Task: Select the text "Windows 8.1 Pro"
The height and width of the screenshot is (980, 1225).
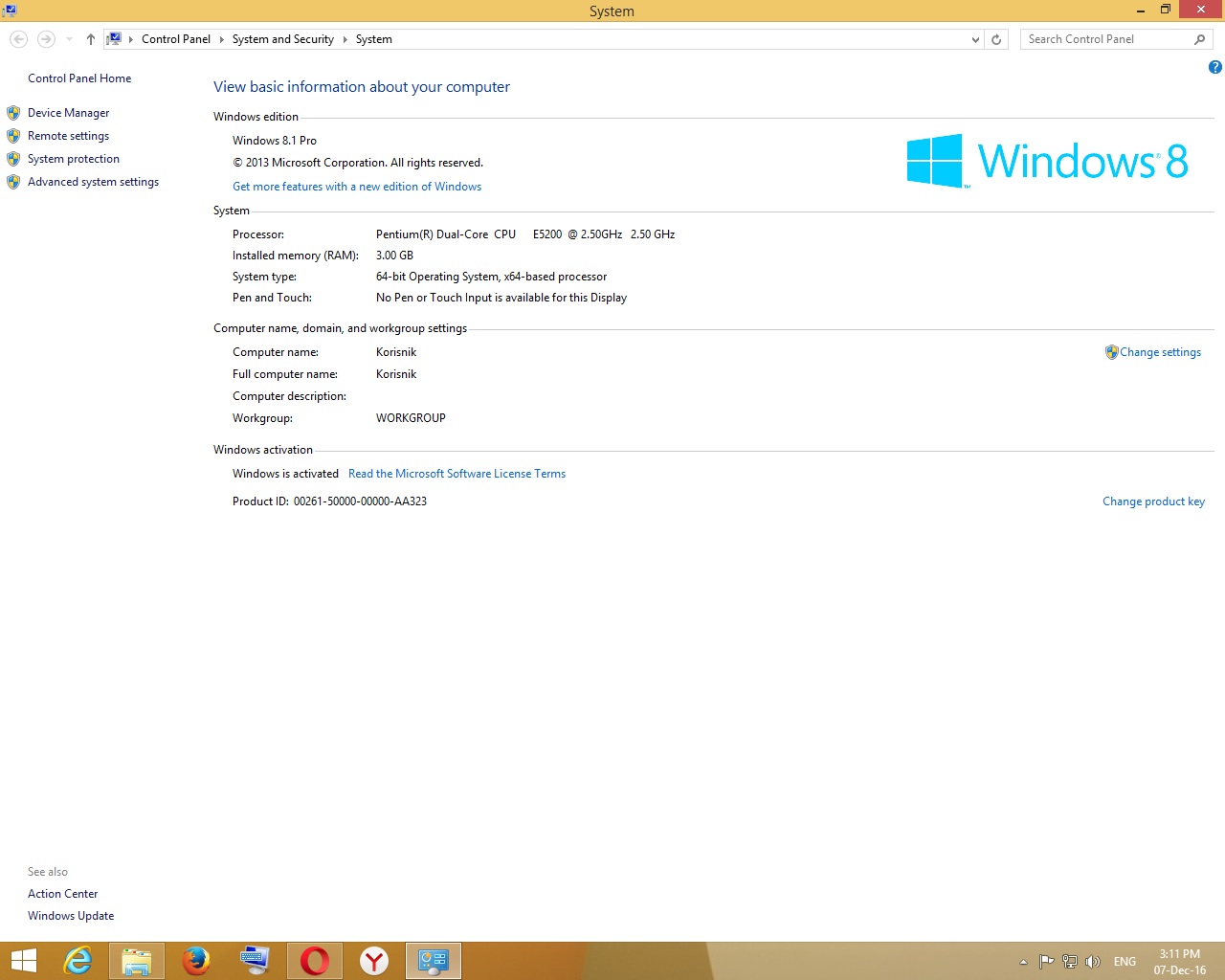Action: click(x=275, y=141)
